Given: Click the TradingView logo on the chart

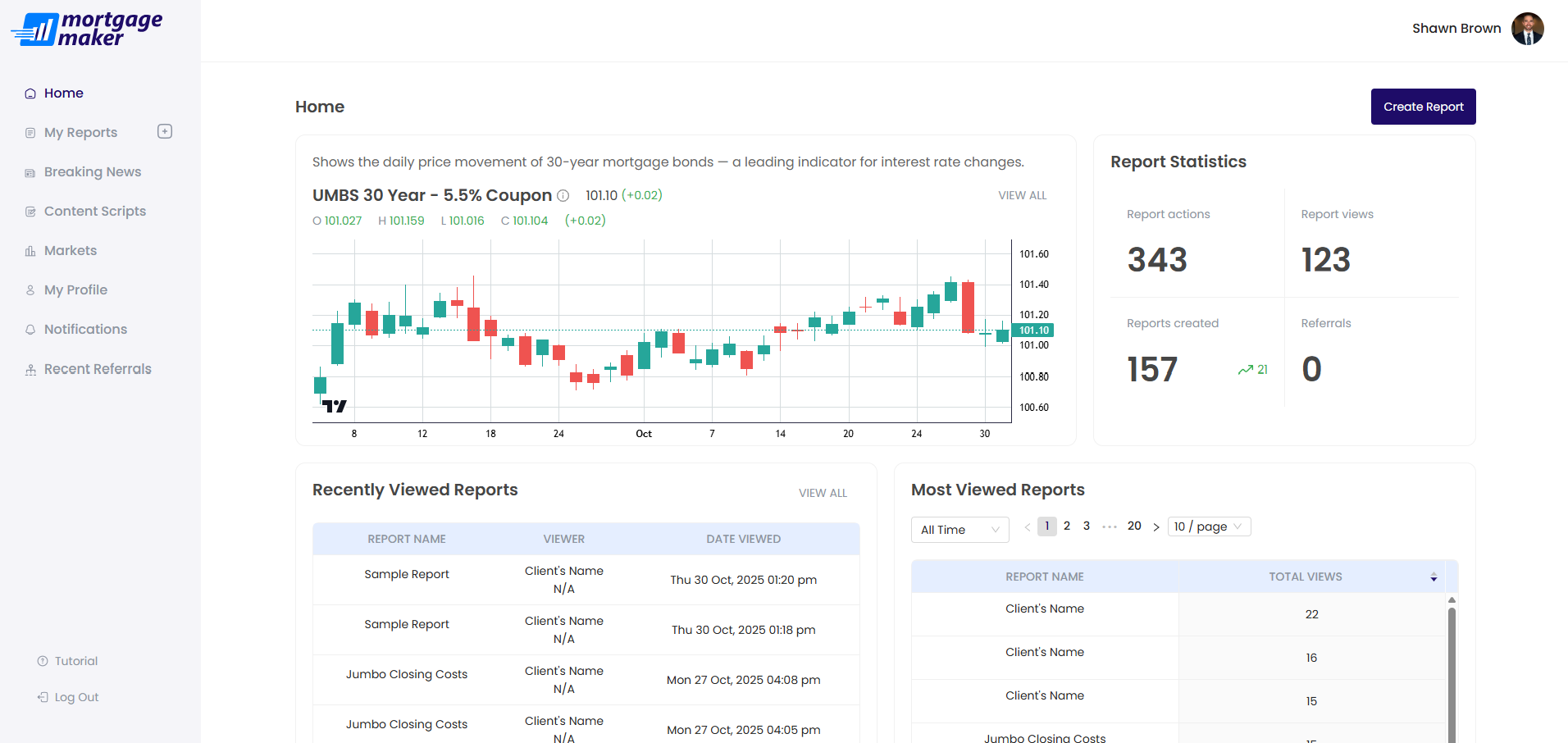Looking at the screenshot, I should click(335, 406).
